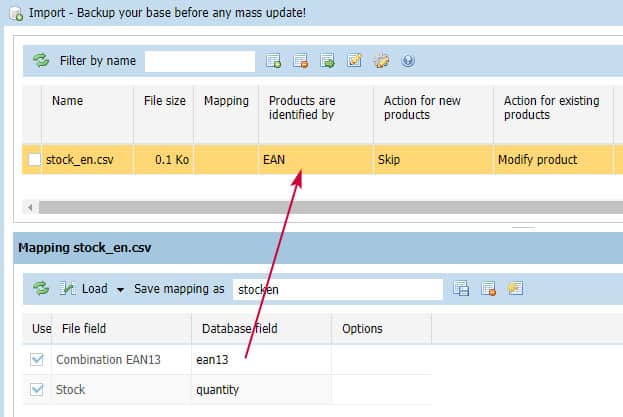Image resolution: width=623 pixels, height=417 pixels.
Task: Click the Load mapping button
Action: (x=84, y=289)
